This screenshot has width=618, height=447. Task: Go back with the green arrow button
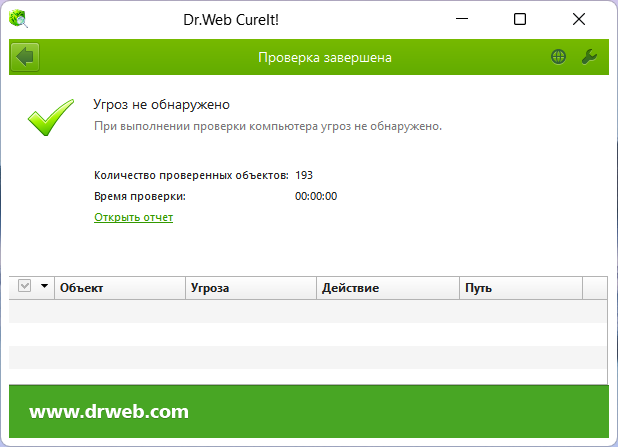[25, 57]
